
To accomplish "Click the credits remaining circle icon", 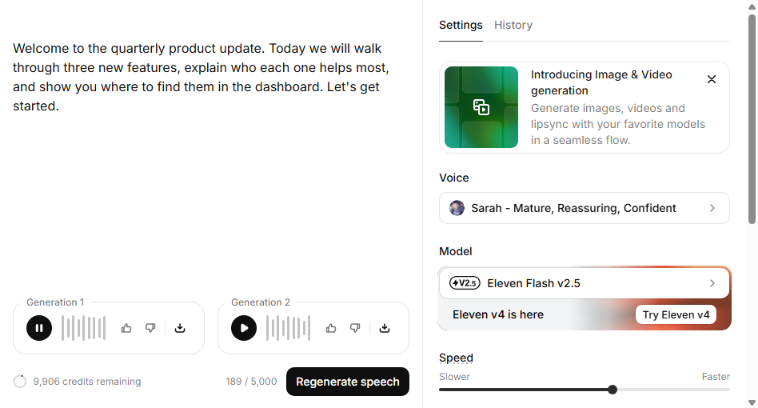I will (20, 381).
